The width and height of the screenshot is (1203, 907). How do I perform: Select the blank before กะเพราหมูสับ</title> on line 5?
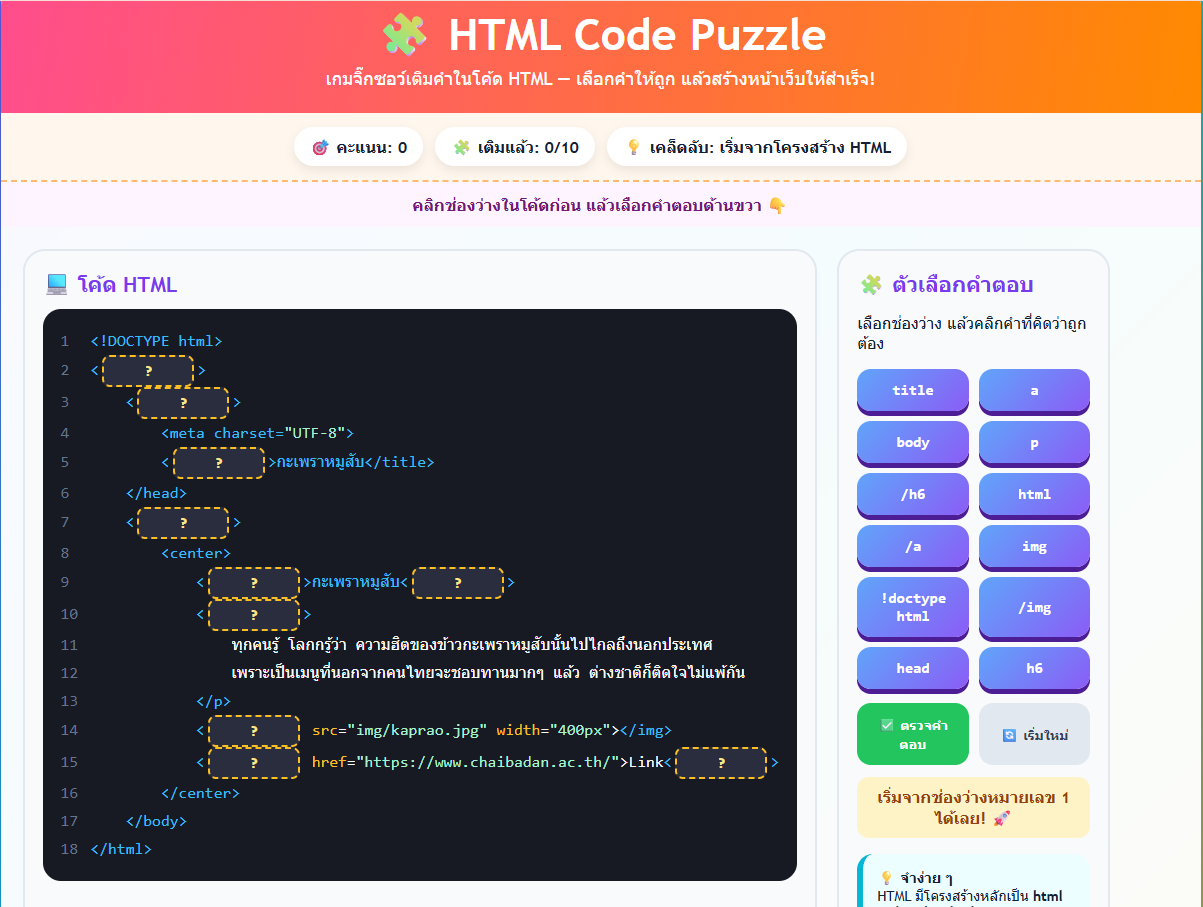click(x=219, y=463)
